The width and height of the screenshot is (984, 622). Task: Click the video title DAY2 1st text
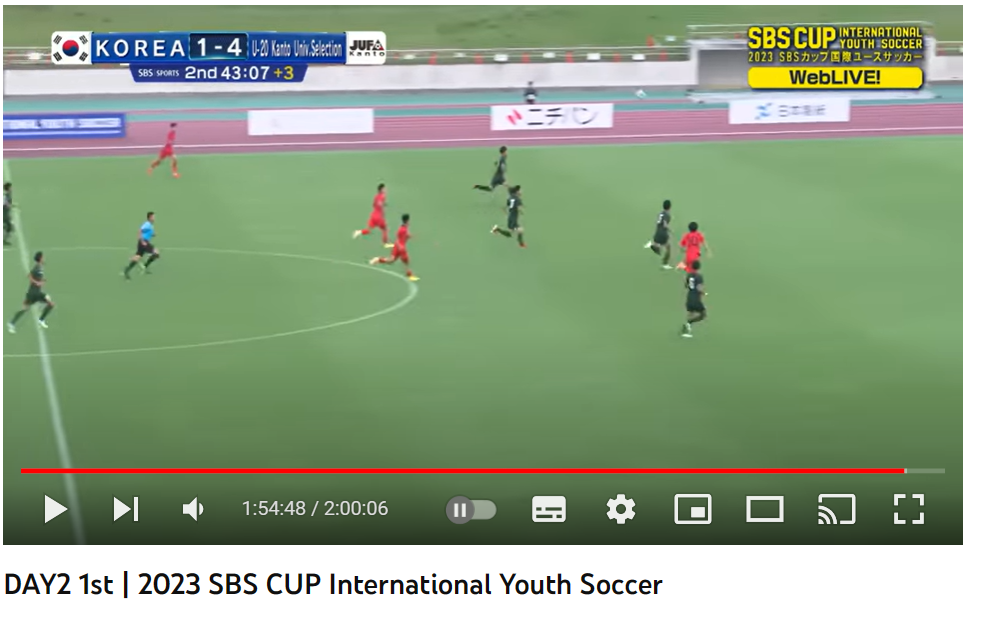[58, 585]
